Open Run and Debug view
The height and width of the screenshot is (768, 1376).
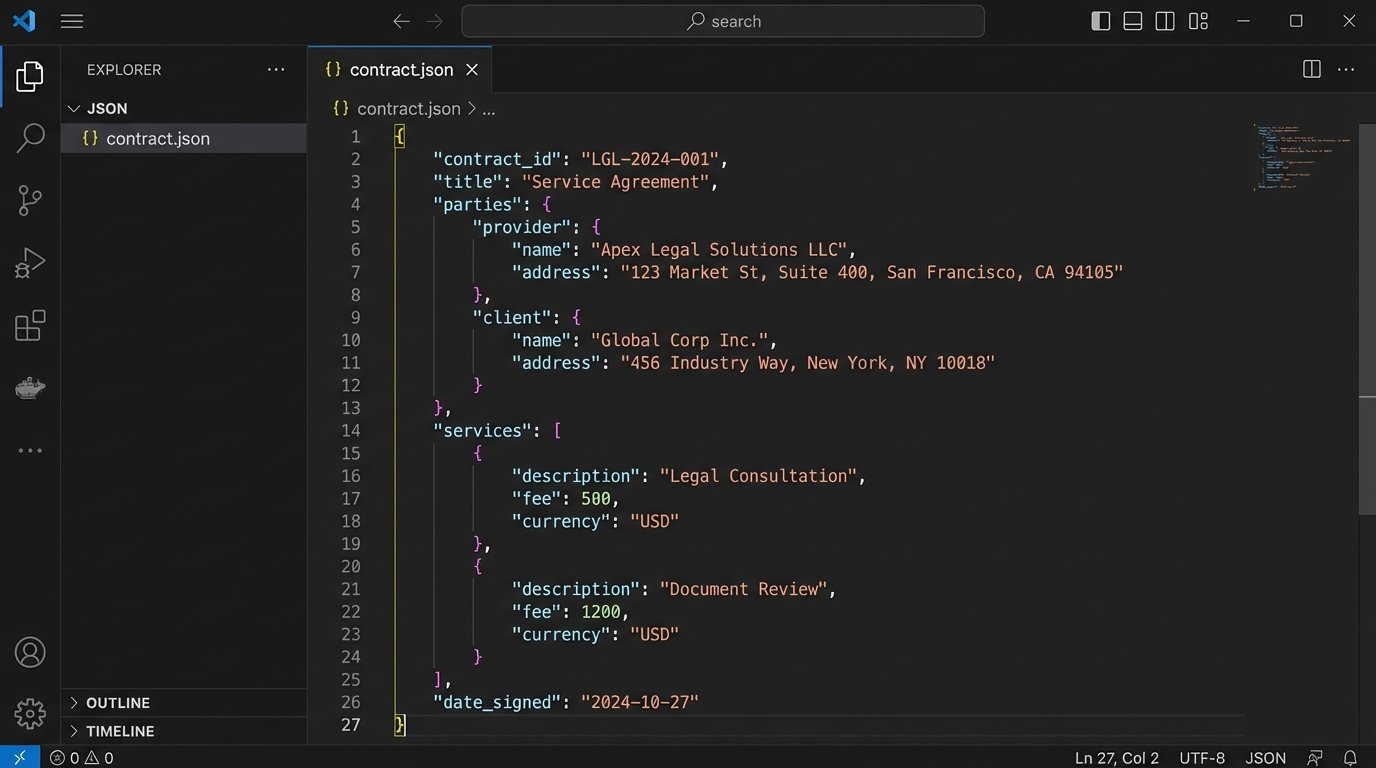(x=29, y=262)
